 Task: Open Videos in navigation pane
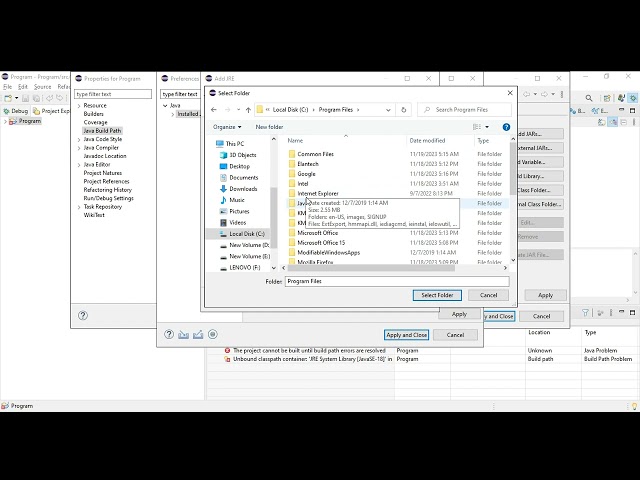coord(237,222)
